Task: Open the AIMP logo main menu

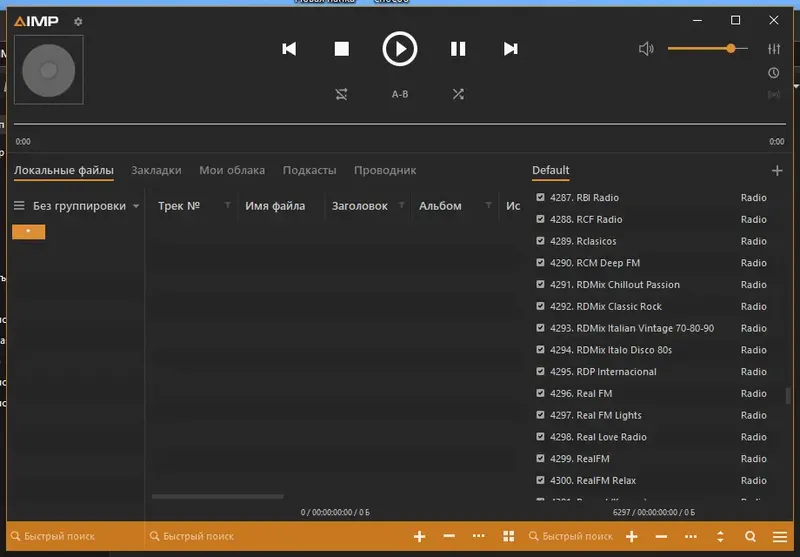Action: click(36, 21)
